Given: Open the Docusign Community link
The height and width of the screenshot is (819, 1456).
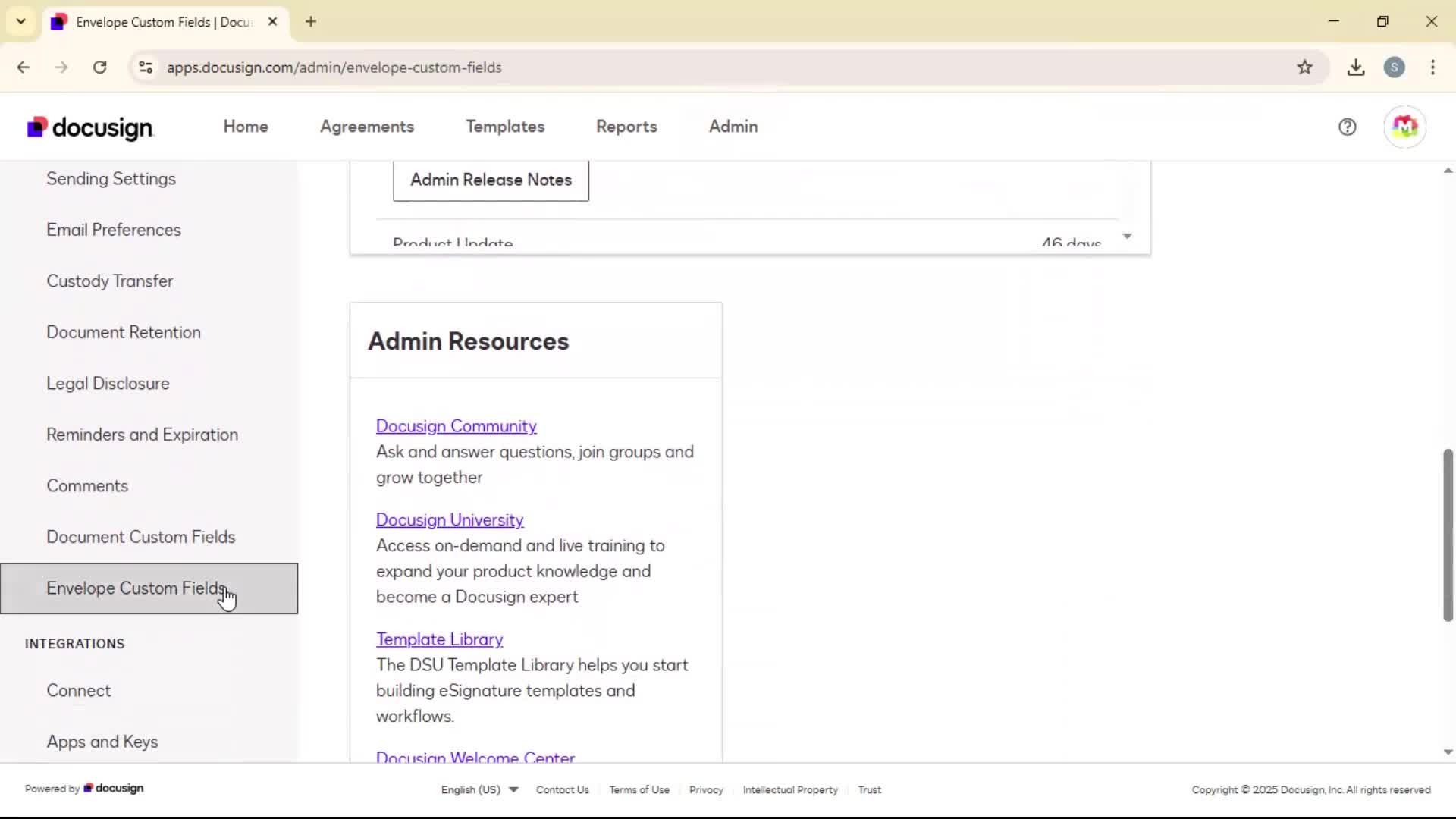Looking at the screenshot, I should click(456, 426).
